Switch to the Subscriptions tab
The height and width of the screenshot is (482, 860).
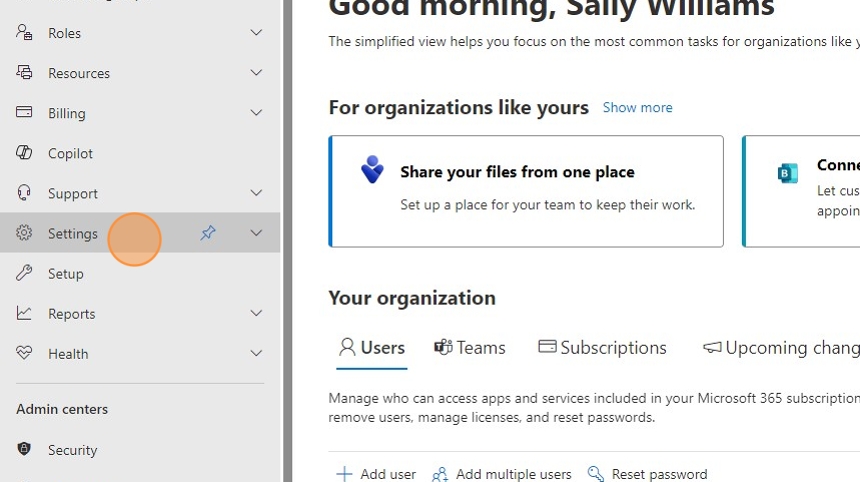click(602, 348)
